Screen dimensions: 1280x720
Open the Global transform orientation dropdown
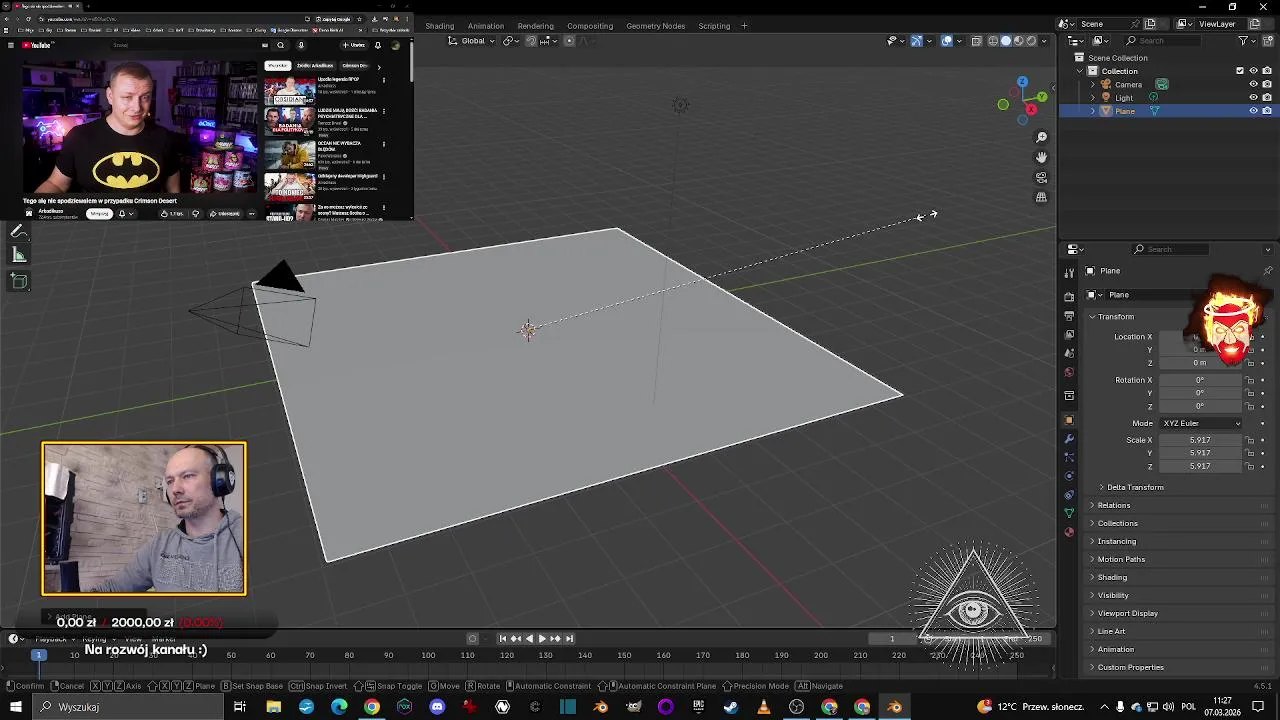click(473, 41)
